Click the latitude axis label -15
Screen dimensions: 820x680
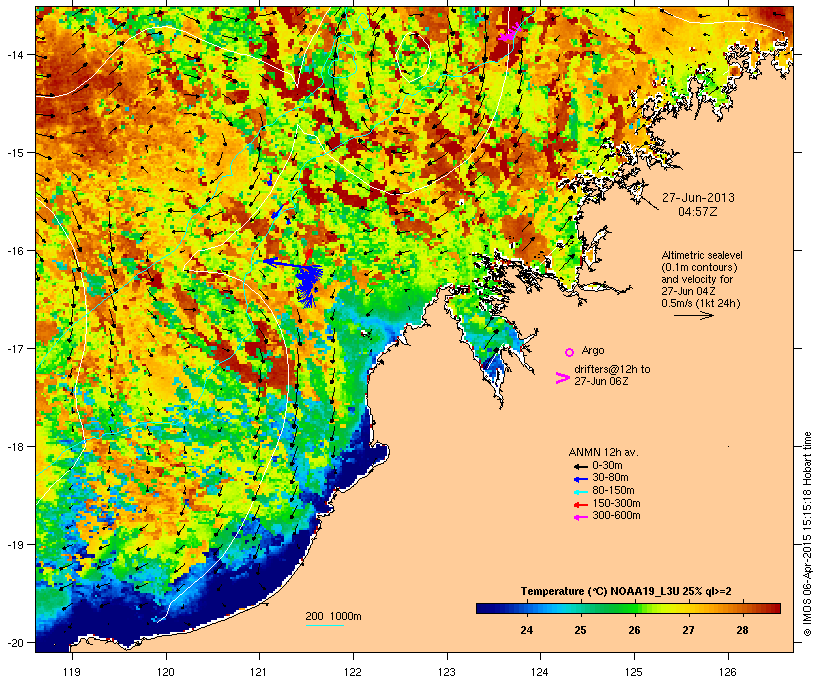click(15, 153)
